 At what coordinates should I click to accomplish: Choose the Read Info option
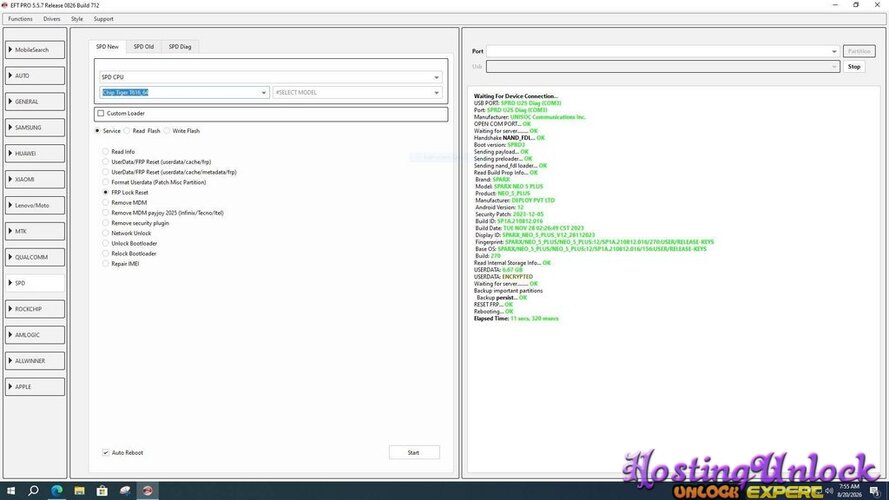pos(105,152)
